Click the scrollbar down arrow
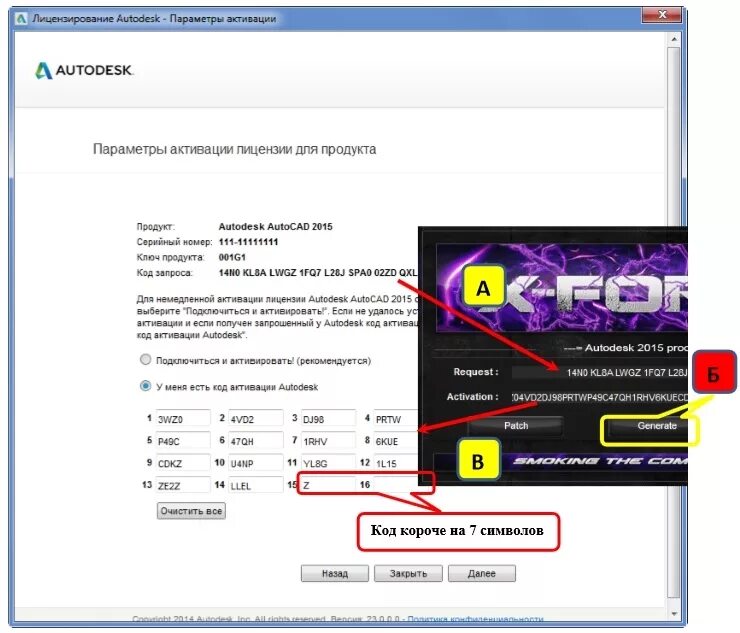 click(x=674, y=614)
